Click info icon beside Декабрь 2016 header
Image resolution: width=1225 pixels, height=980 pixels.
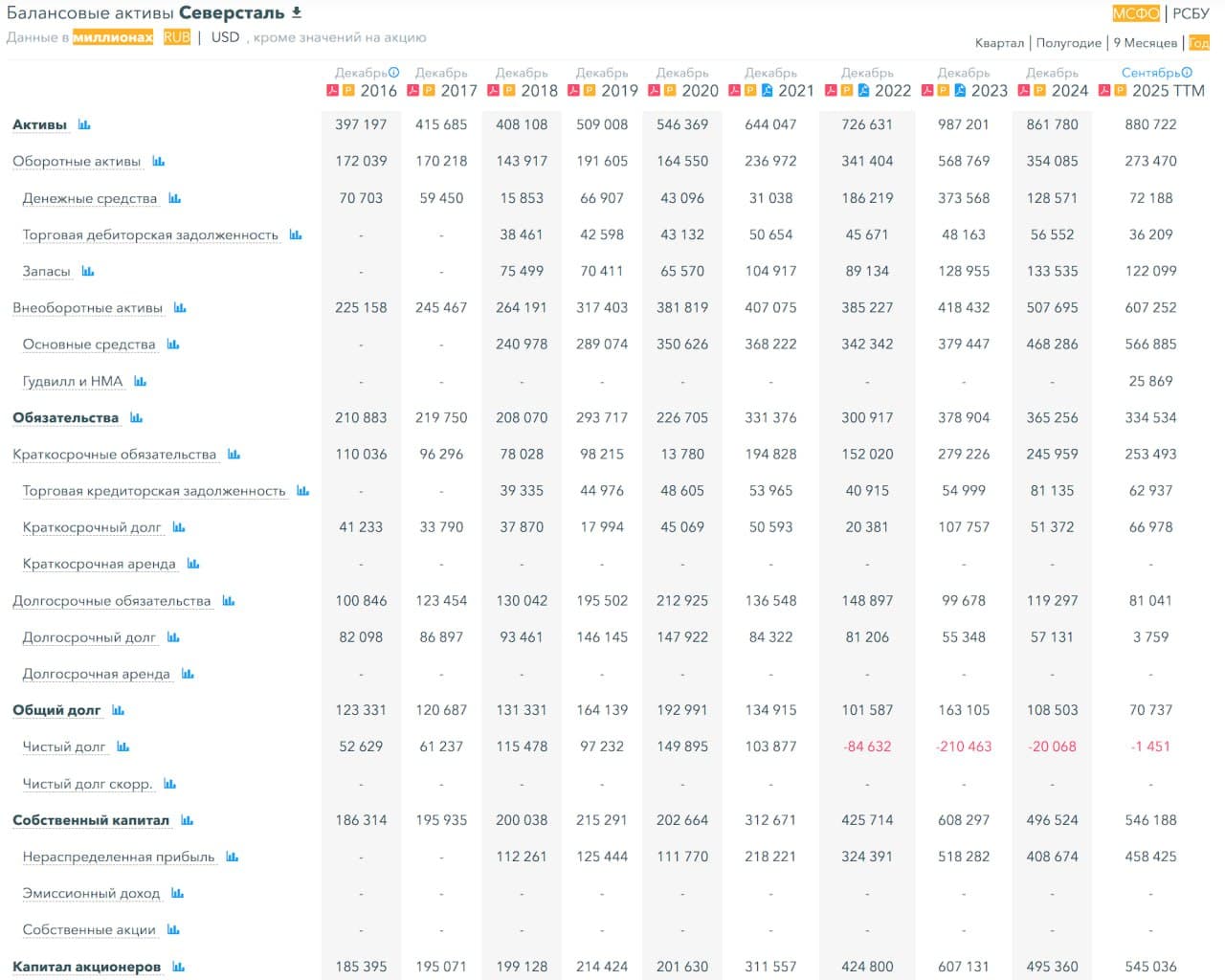tap(393, 73)
